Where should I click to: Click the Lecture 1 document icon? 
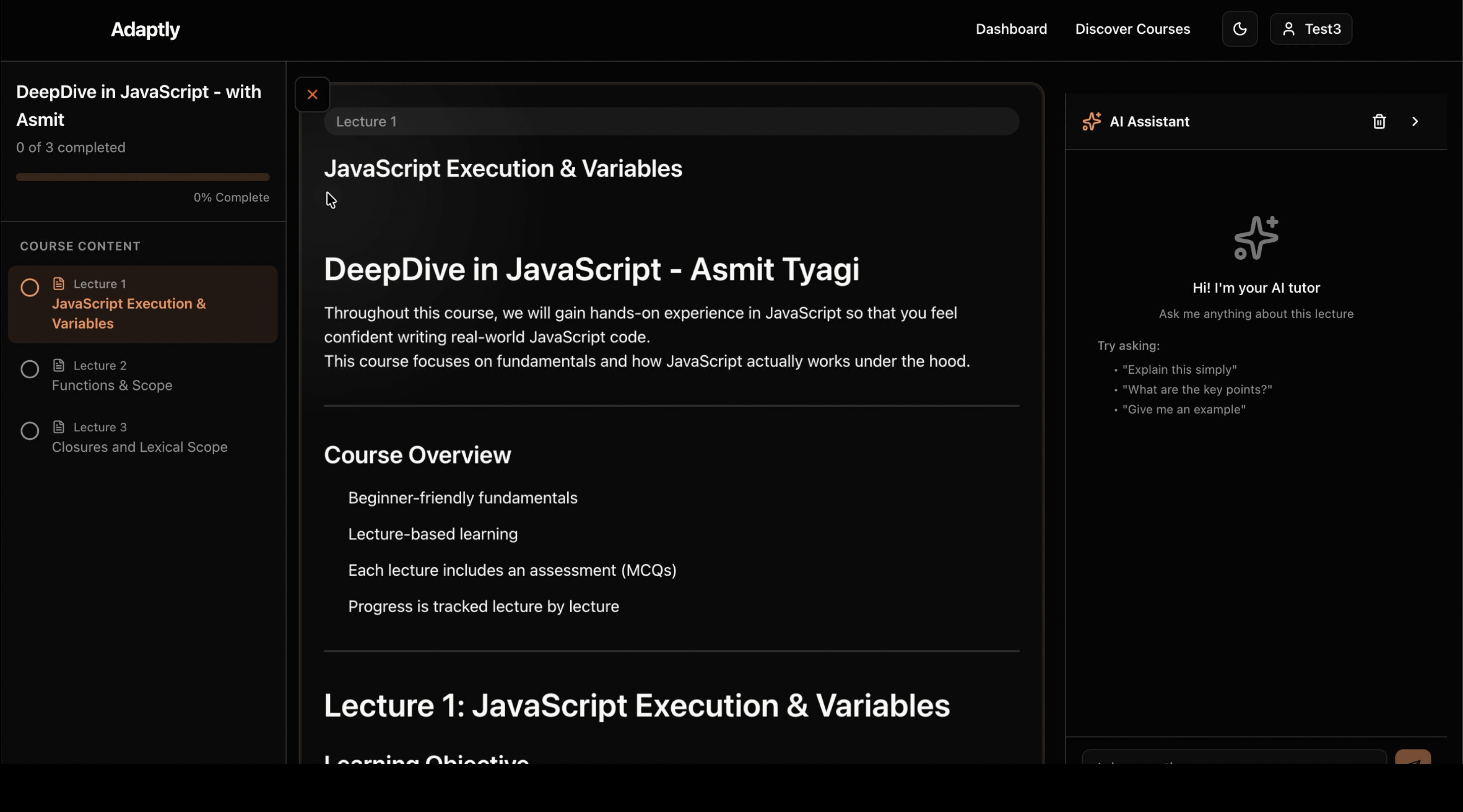click(x=59, y=283)
